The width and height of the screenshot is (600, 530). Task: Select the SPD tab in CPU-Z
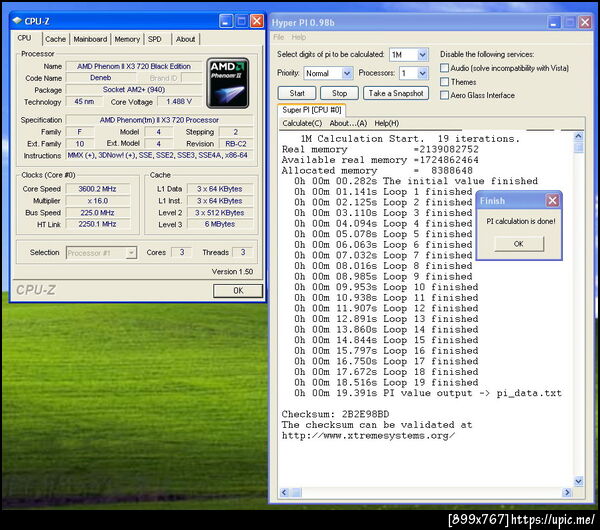click(x=155, y=39)
